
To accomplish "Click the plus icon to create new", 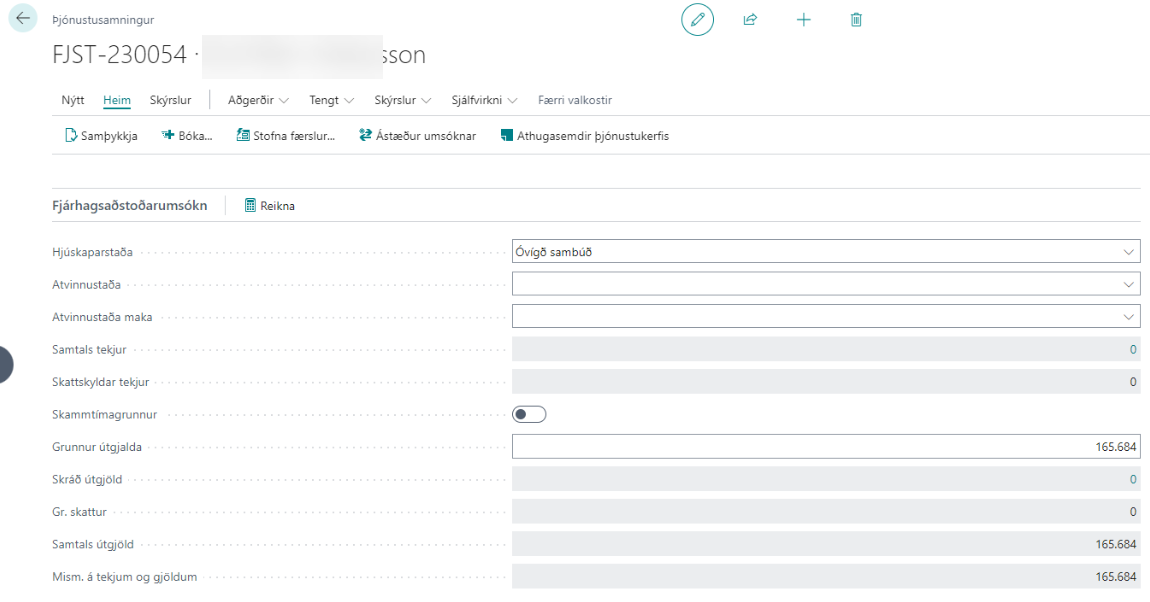I will click(x=803, y=20).
